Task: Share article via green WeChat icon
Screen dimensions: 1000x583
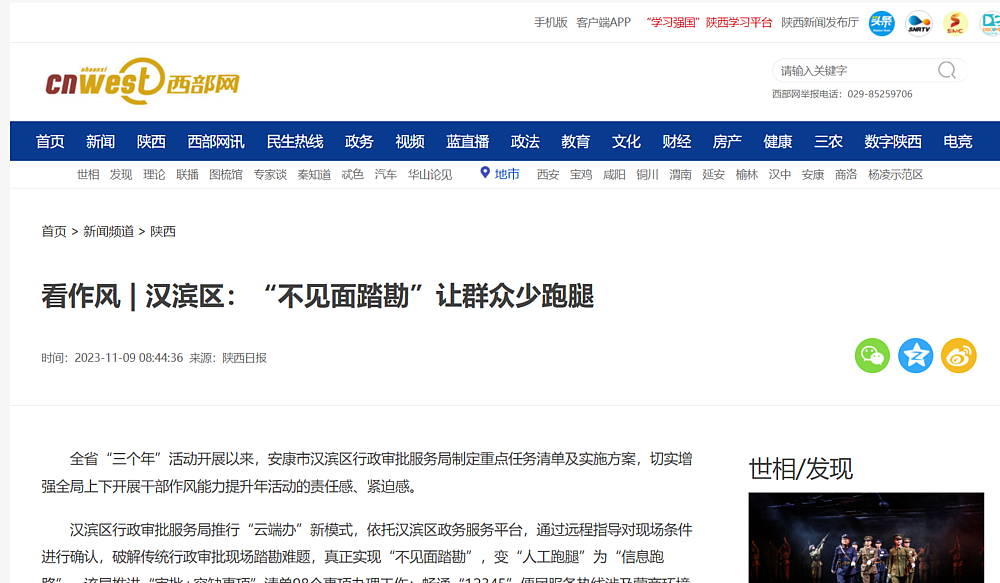Action: click(872, 356)
